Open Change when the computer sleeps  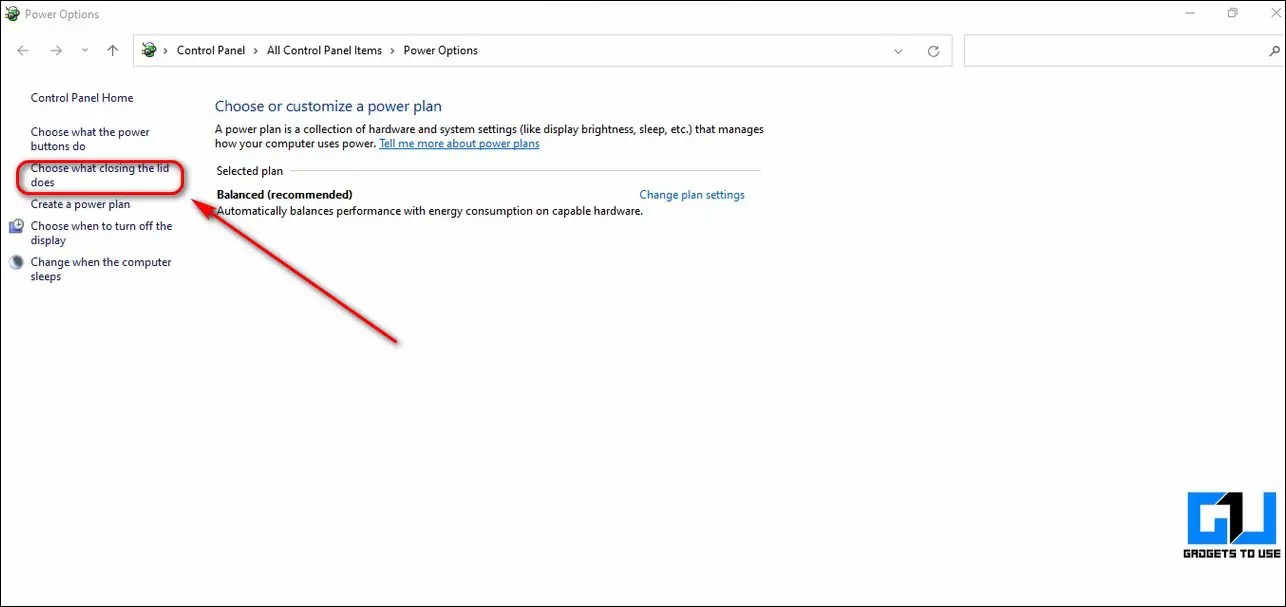pos(101,269)
